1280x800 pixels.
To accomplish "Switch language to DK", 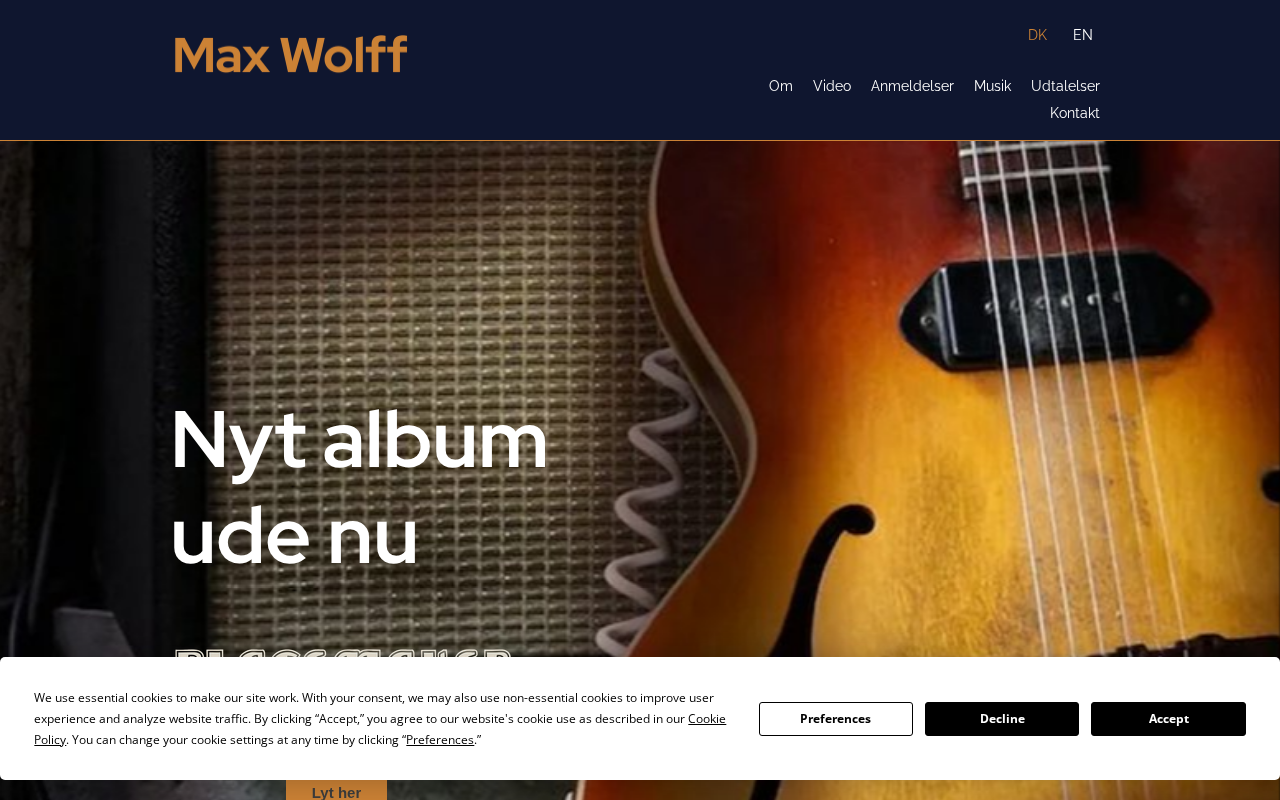I will [1037, 35].
